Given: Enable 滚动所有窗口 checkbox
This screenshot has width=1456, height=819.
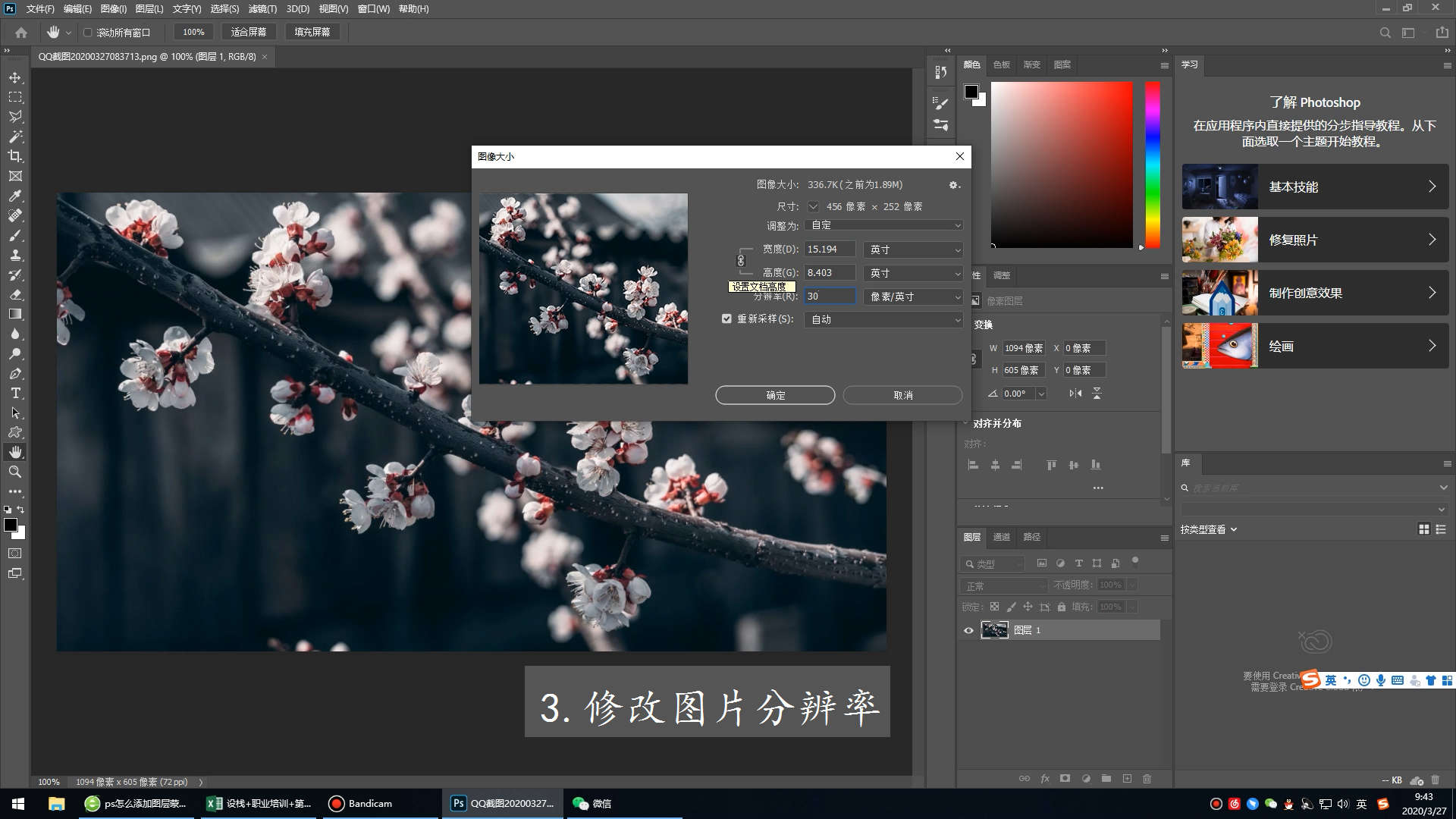Looking at the screenshot, I should (88, 33).
